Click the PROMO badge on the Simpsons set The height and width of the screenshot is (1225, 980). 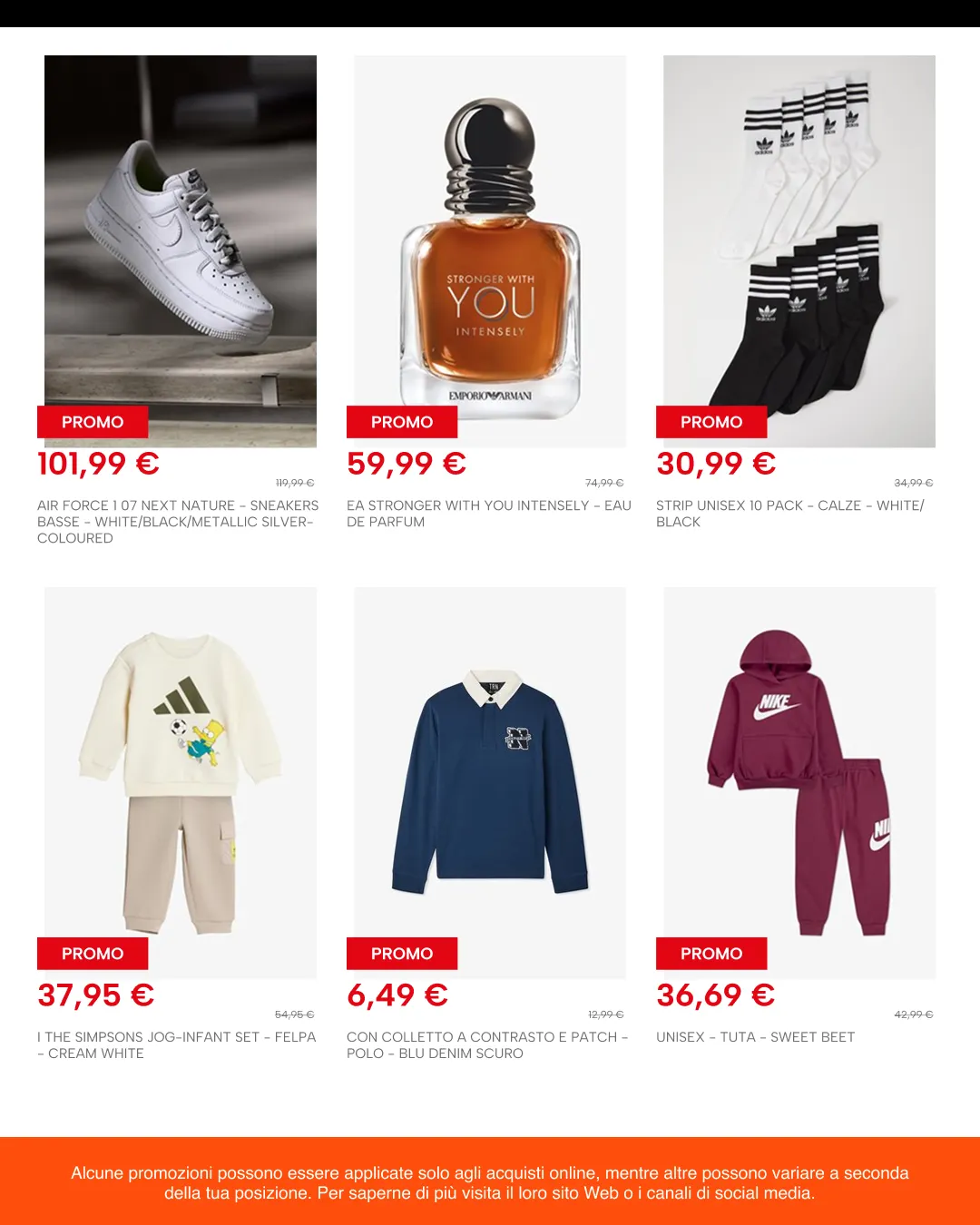point(93,954)
